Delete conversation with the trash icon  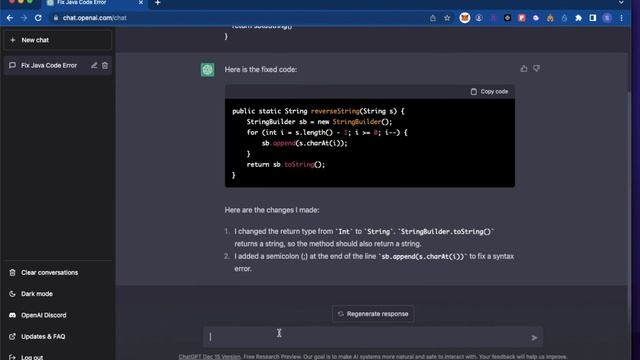(105, 65)
